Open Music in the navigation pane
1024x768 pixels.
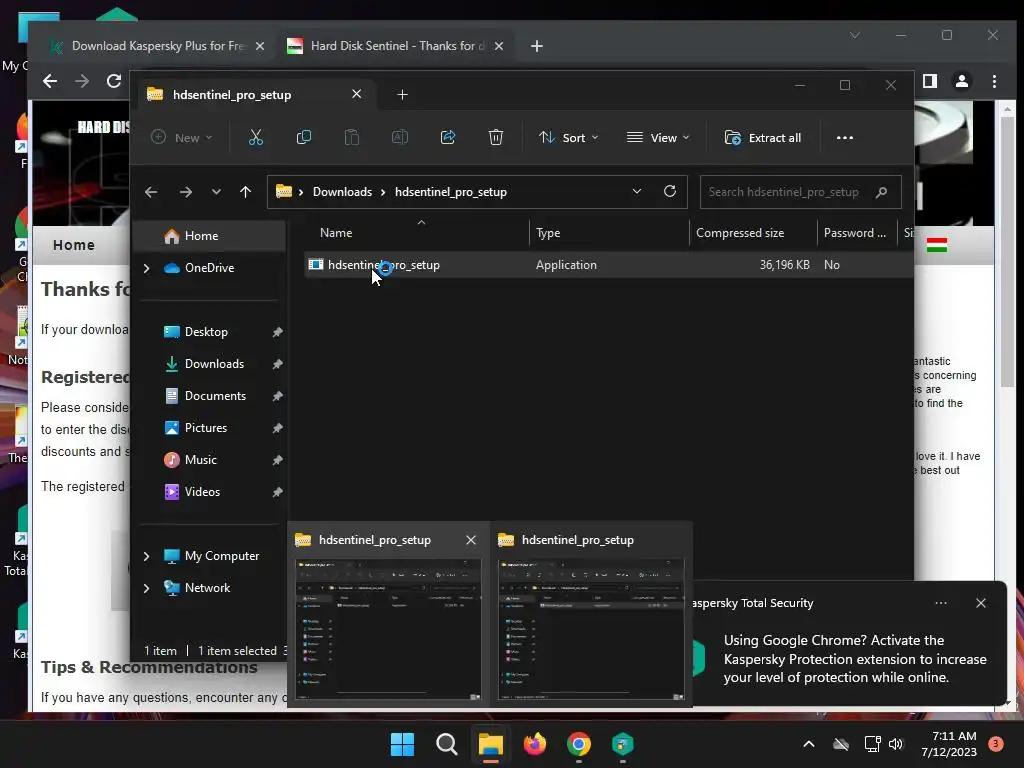[x=200, y=460]
